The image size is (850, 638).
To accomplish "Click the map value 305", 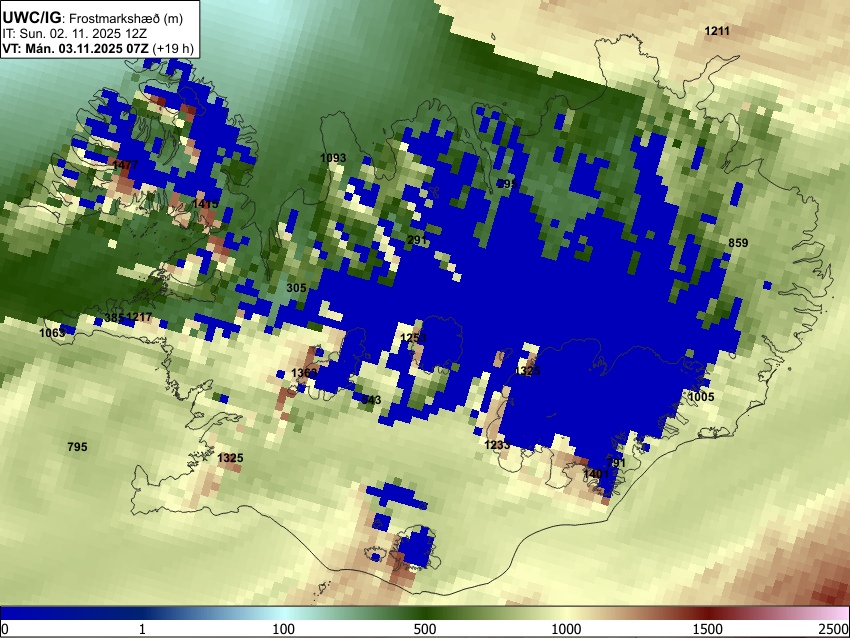I will point(296,288).
